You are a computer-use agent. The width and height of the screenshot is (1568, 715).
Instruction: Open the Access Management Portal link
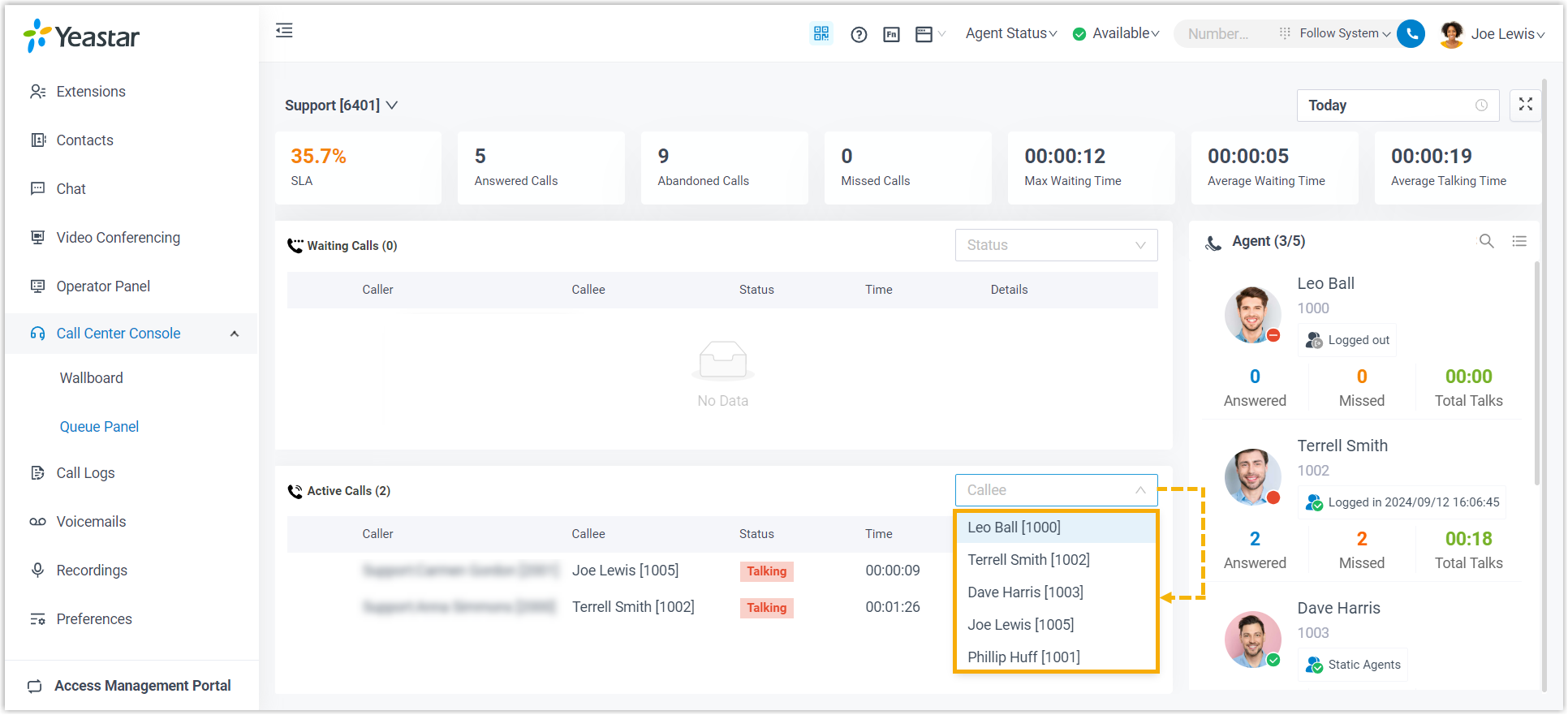[x=142, y=686]
